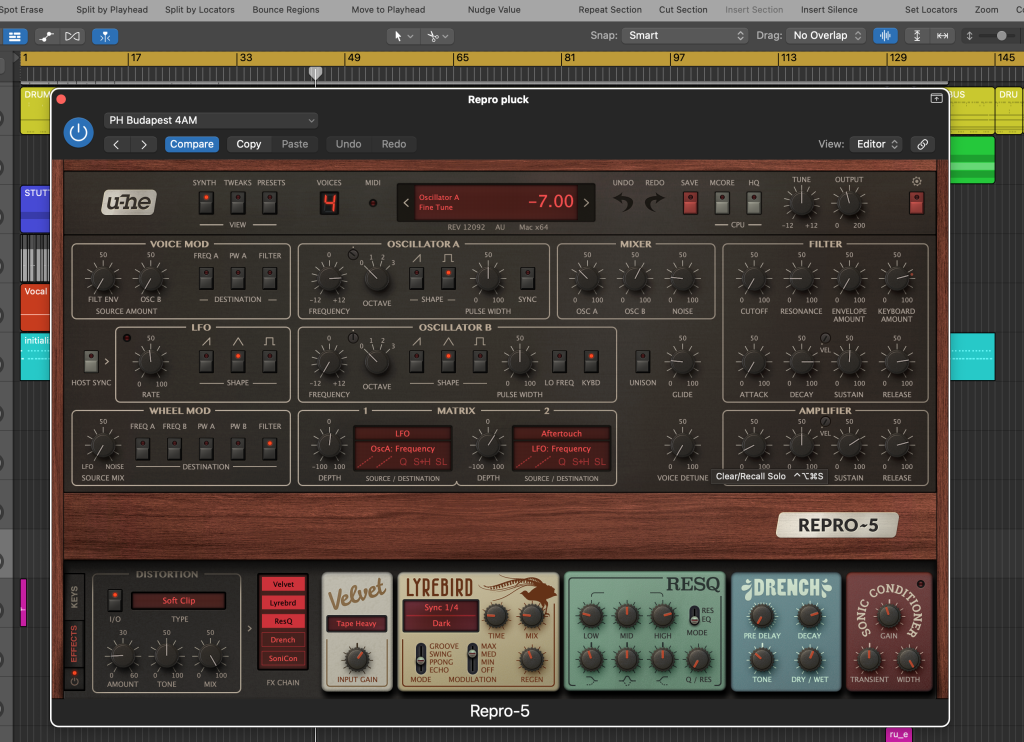Toggle the waveform zoom button in toolbar
This screenshot has width=1024, height=742.
point(885,36)
